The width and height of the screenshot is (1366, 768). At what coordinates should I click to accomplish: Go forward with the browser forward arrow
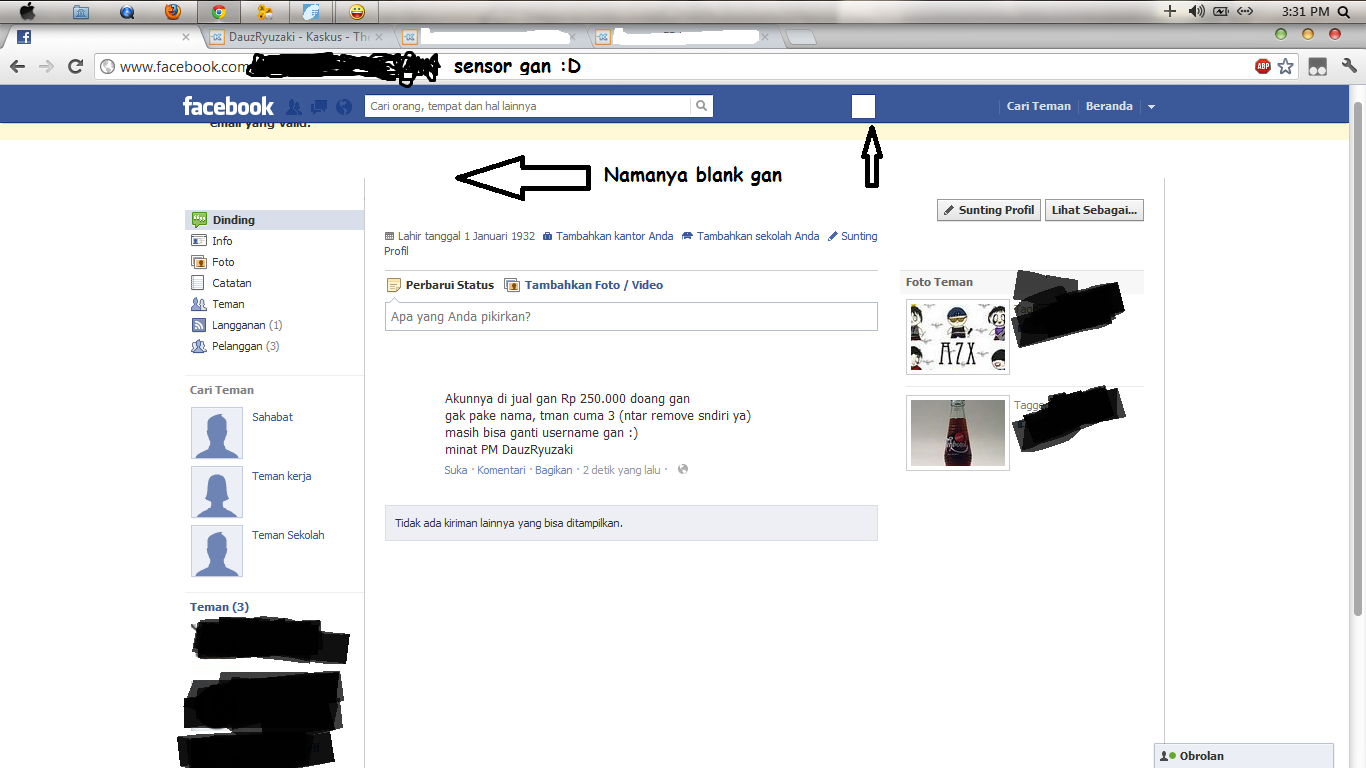pyautogui.click(x=46, y=67)
